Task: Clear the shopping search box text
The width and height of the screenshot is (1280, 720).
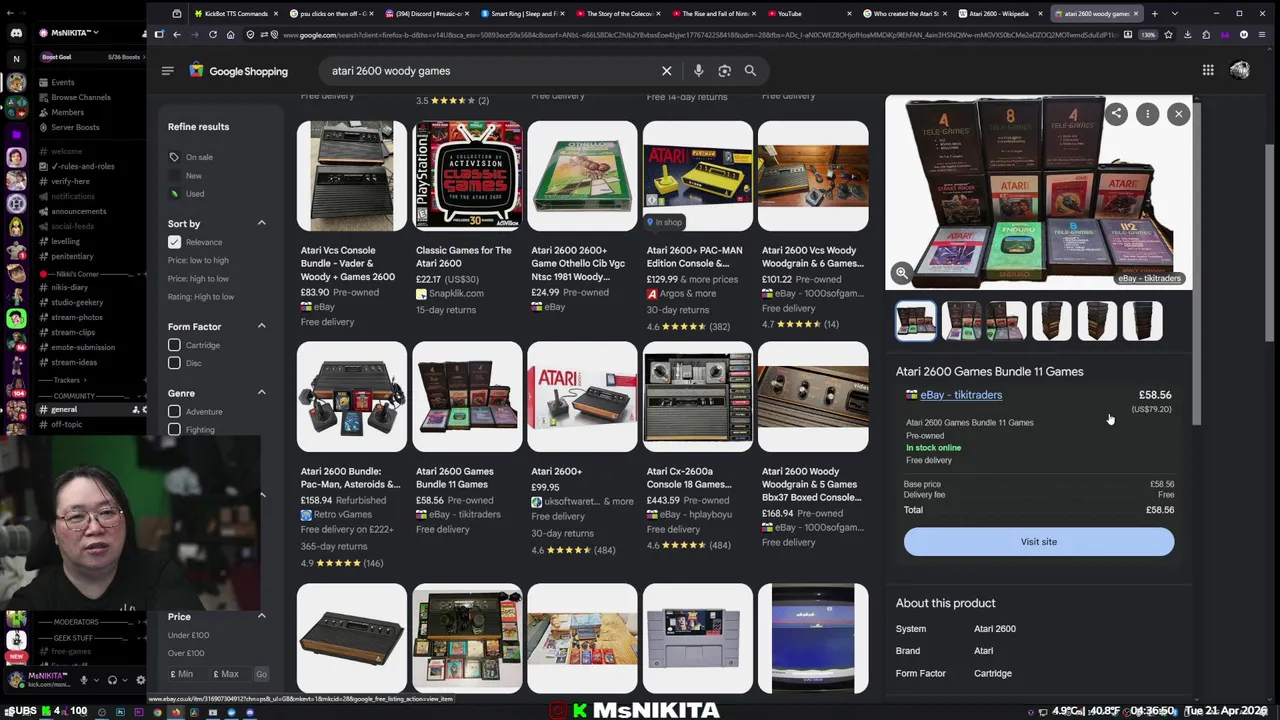Action: pos(667,71)
